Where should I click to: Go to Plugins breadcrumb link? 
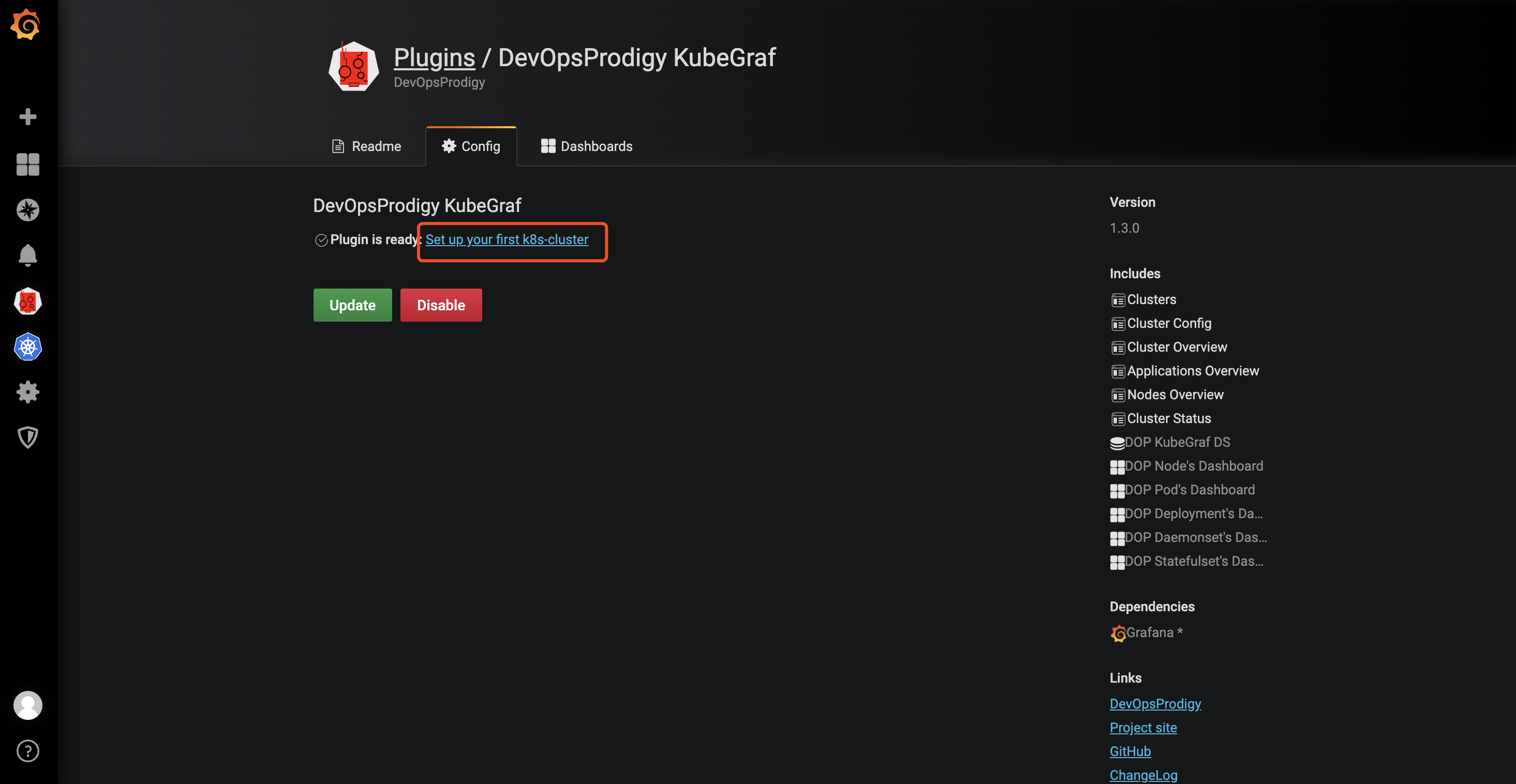click(434, 57)
